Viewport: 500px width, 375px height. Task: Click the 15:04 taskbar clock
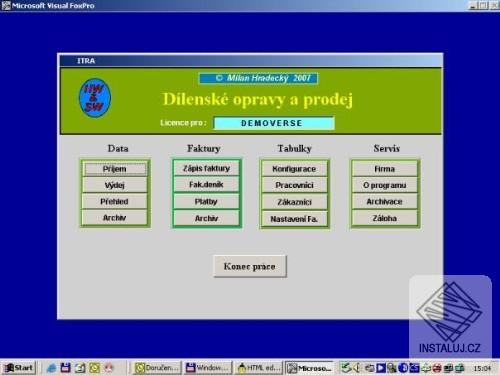pyautogui.click(x=482, y=368)
